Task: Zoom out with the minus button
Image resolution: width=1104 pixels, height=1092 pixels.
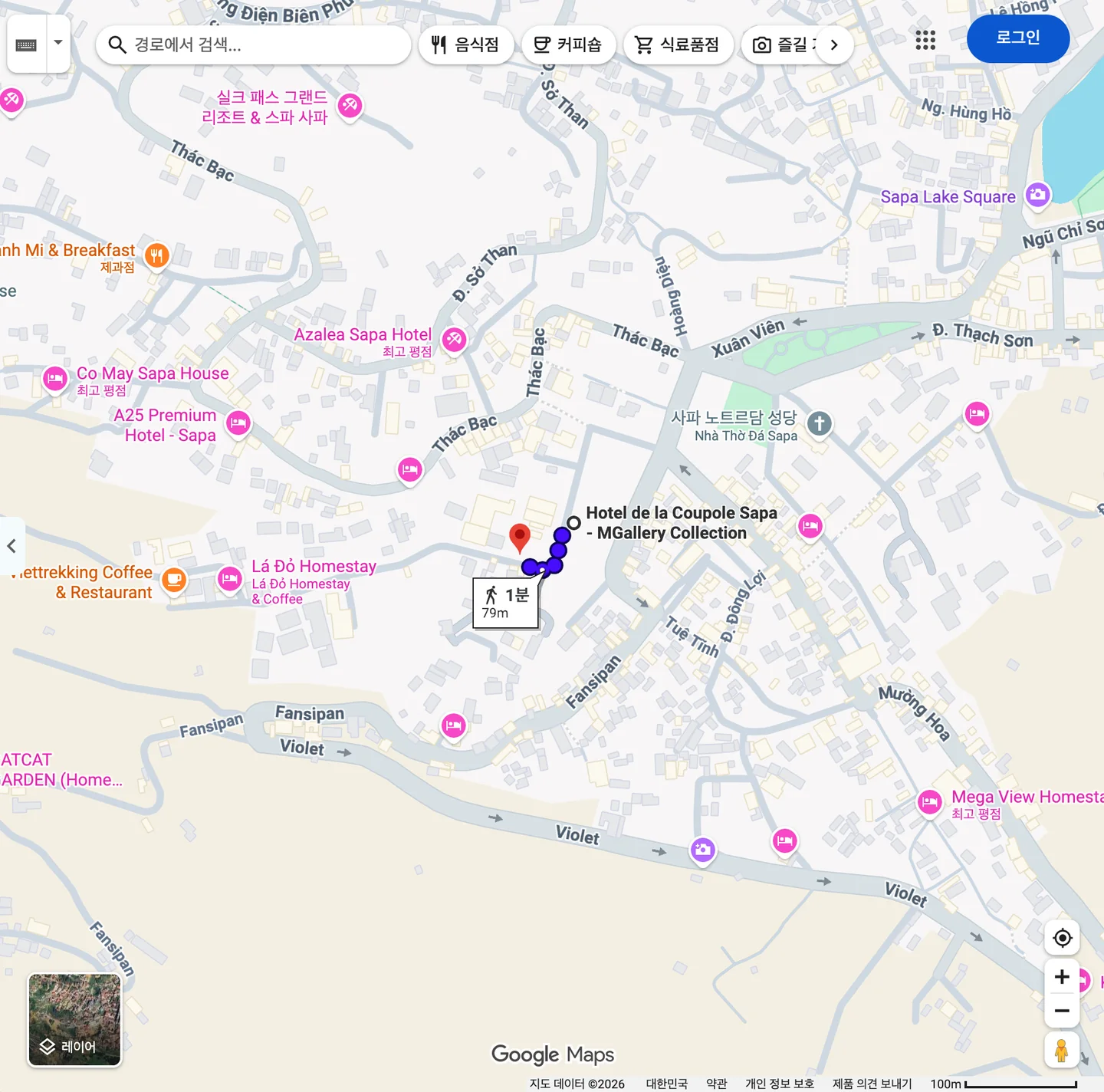Action: (x=1062, y=1011)
